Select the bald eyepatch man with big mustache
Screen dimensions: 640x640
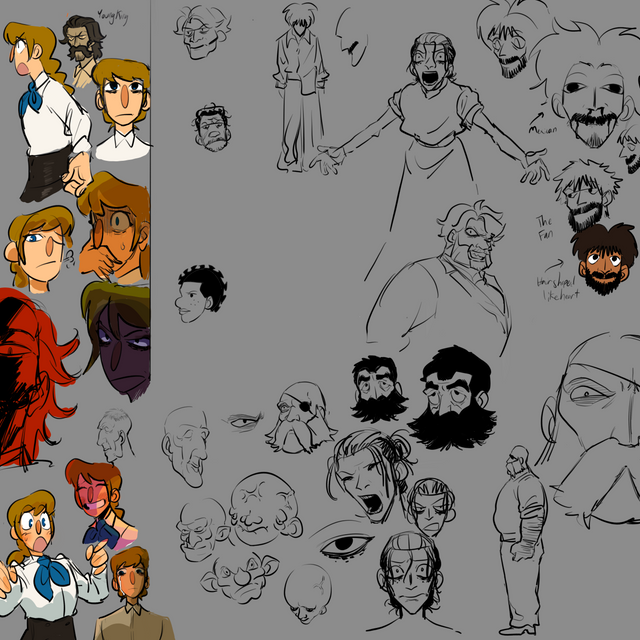pos(300,418)
